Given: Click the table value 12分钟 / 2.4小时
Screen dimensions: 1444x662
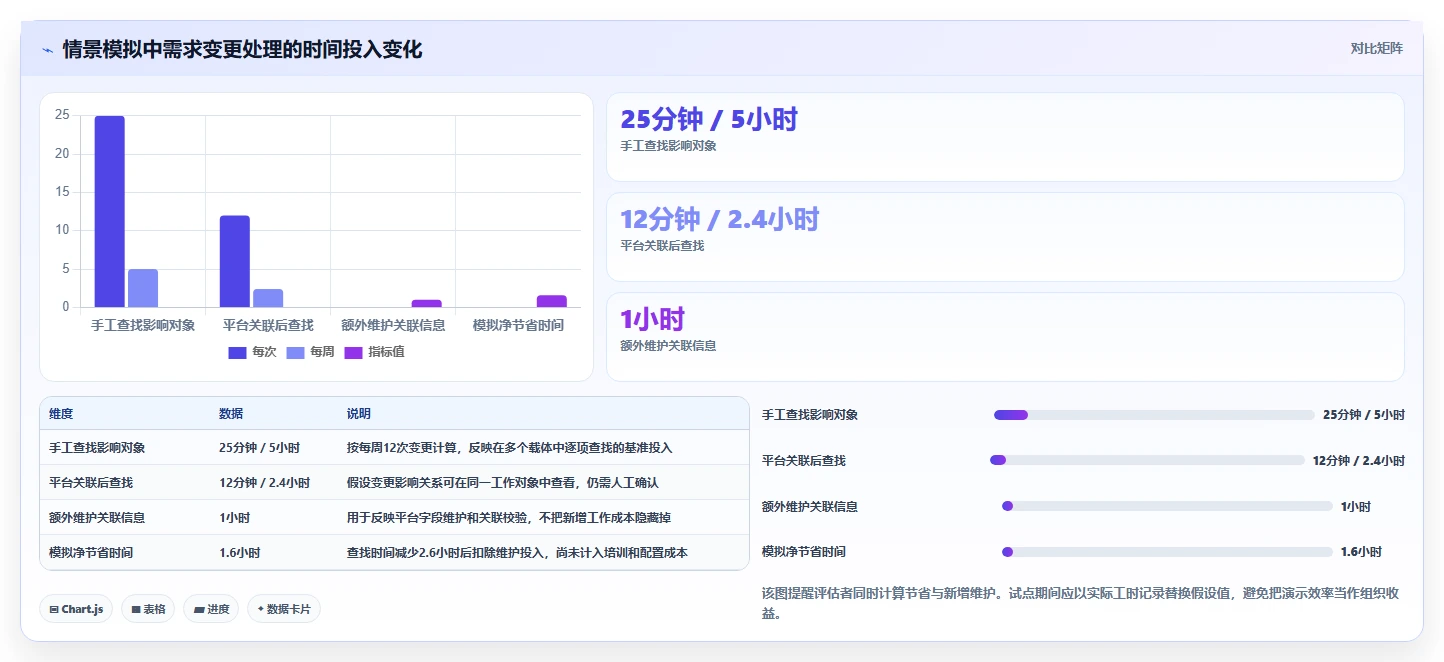Looking at the screenshot, I should [265, 483].
